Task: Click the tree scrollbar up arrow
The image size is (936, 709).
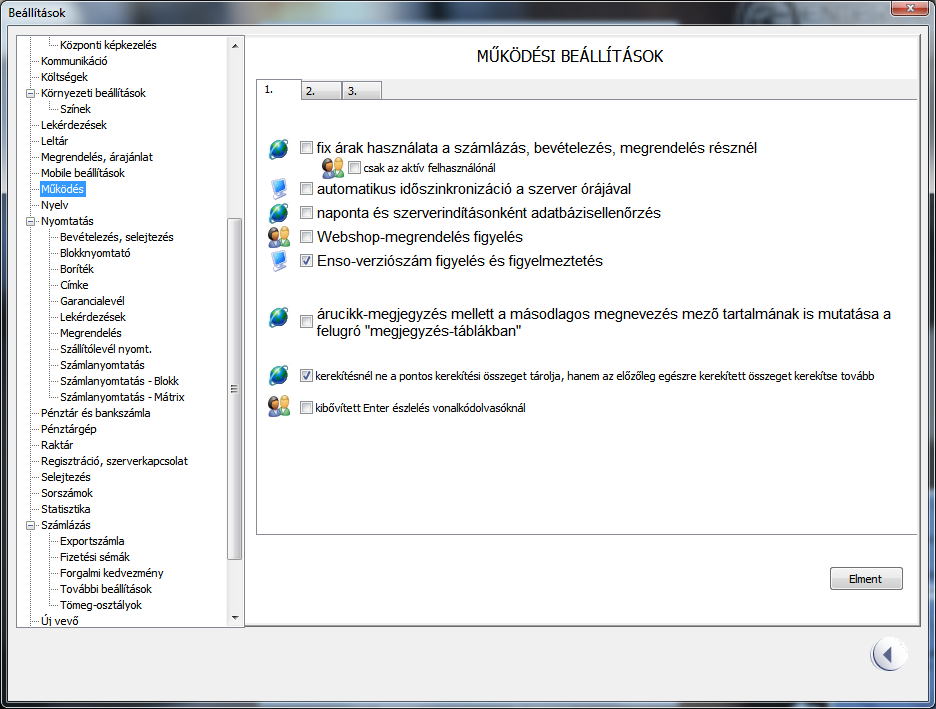Action: click(x=235, y=45)
